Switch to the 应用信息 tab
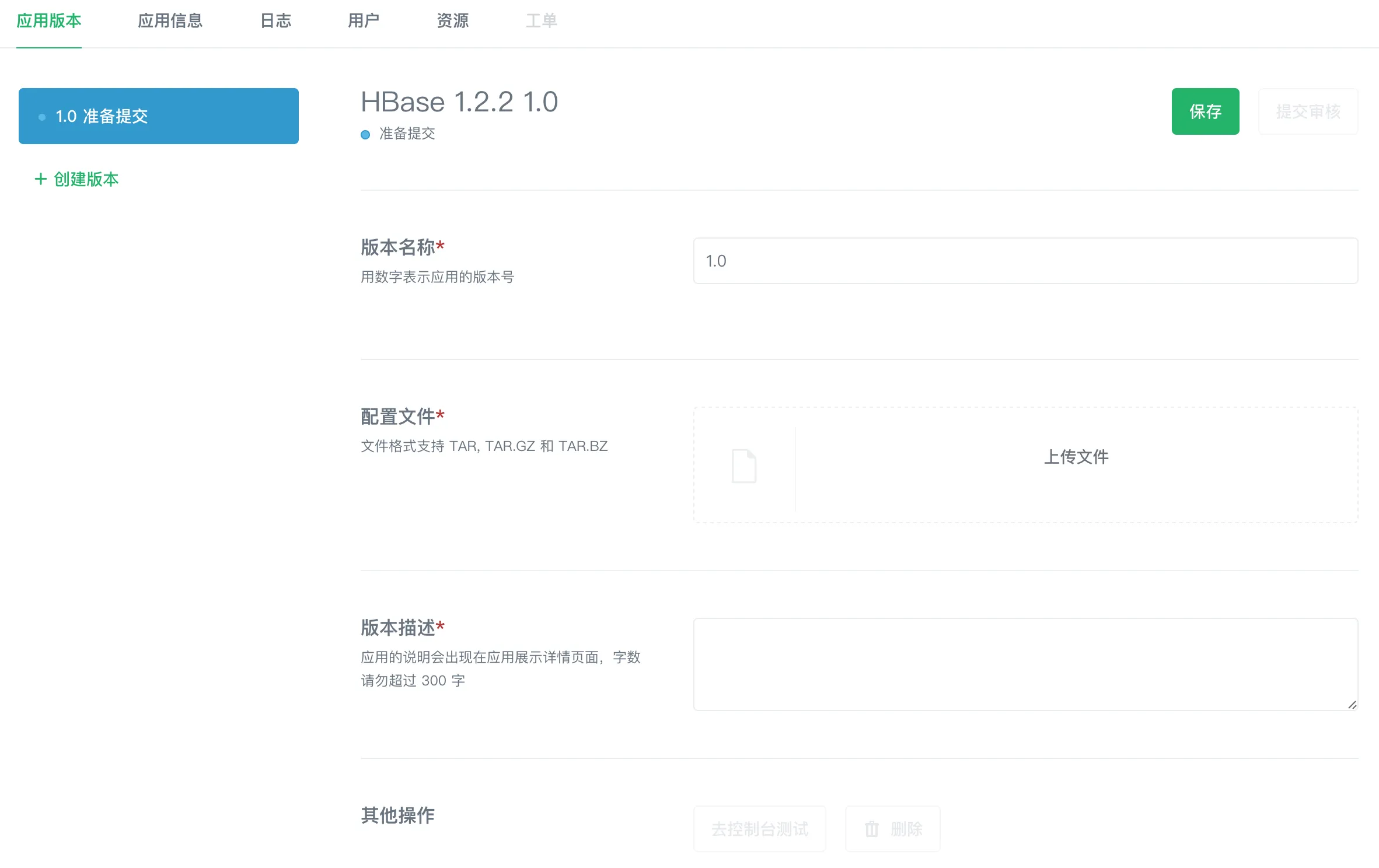Viewport: 1379px width, 868px height. pos(170,20)
